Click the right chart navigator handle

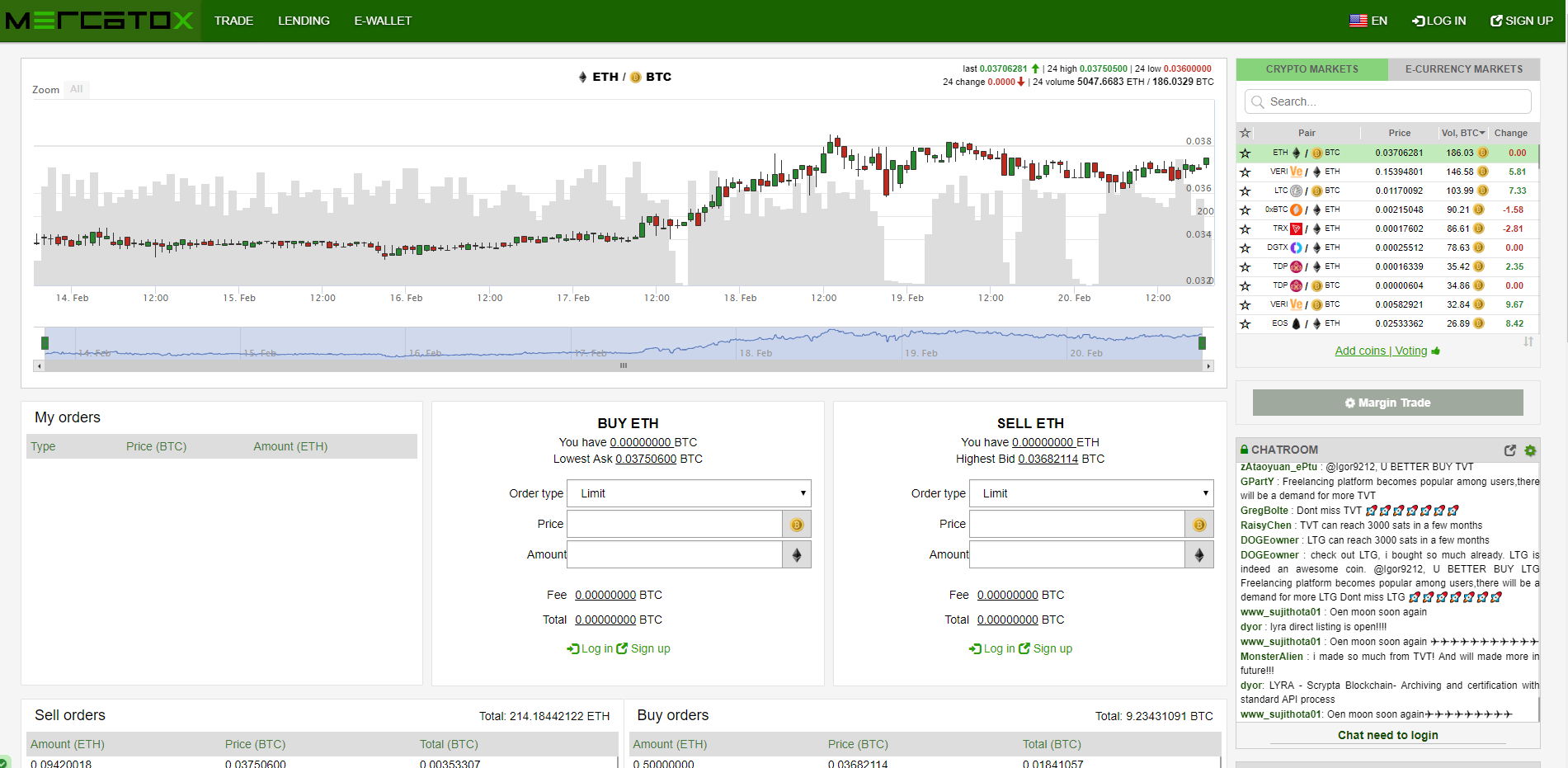(1202, 343)
